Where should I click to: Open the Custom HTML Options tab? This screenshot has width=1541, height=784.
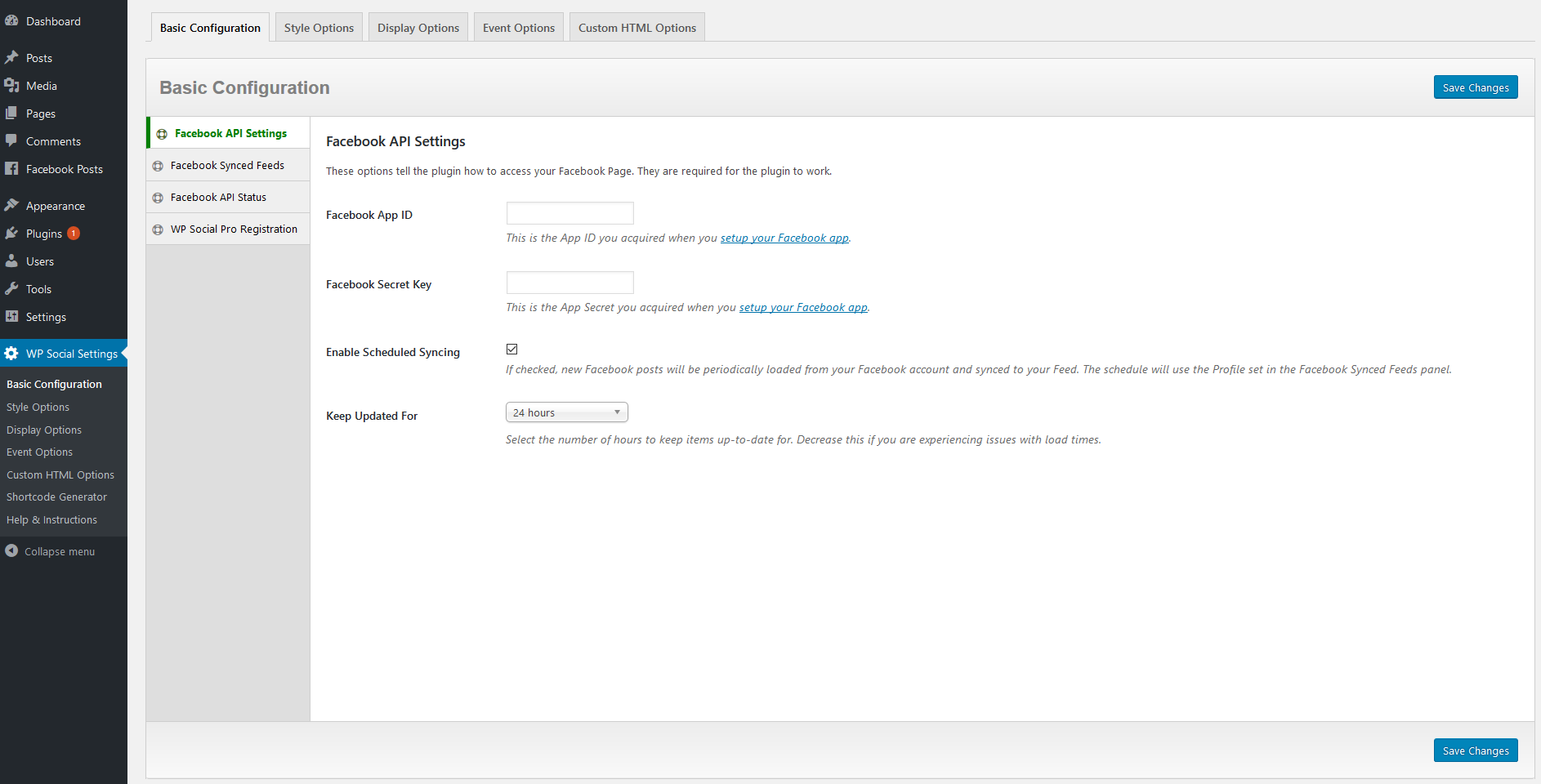[636, 28]
